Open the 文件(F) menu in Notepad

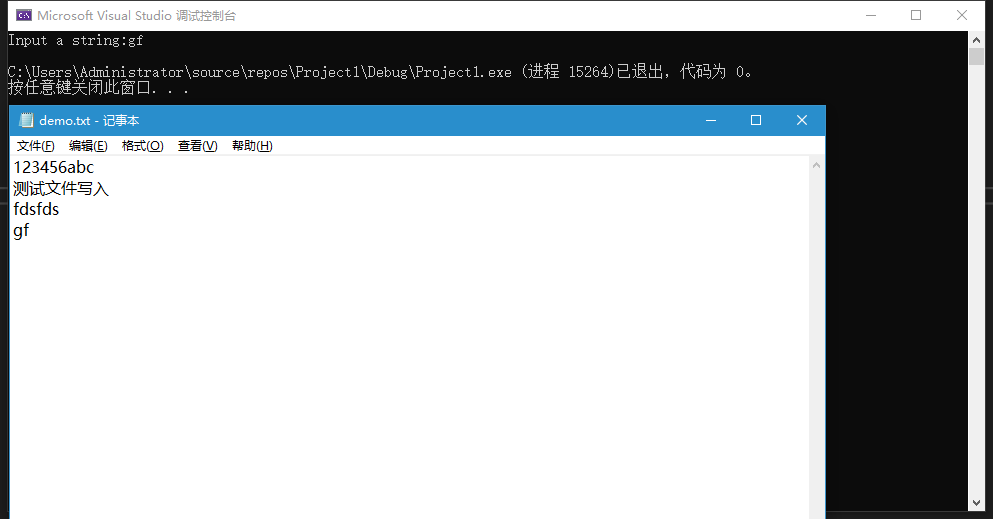tap(35, 146)
